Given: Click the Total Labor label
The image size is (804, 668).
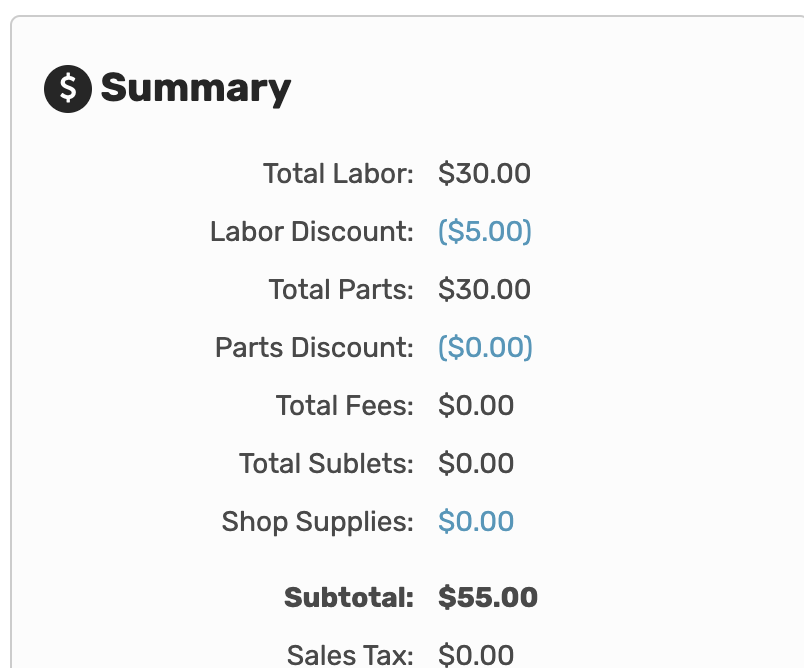Looking at the screenshot, I should point(338,173).
